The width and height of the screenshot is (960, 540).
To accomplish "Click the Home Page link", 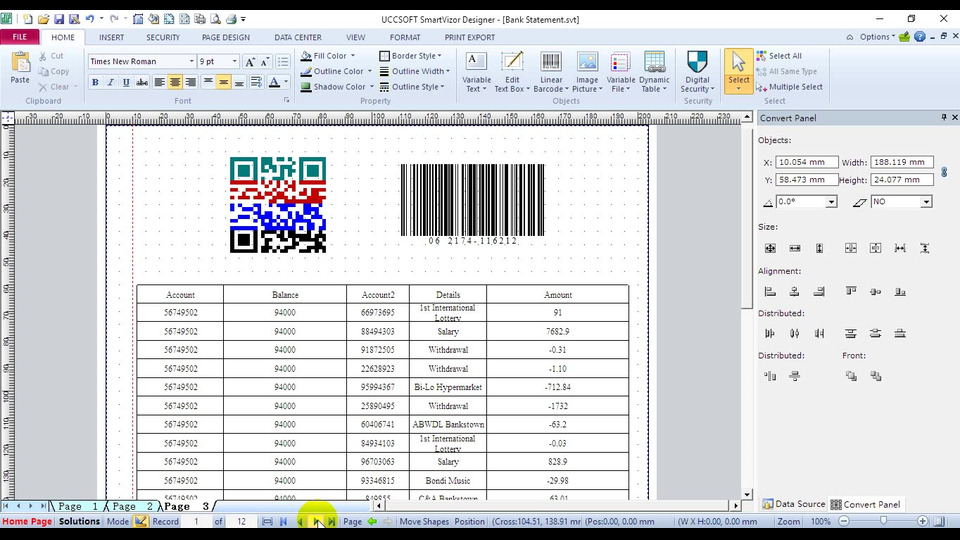I will (27, 522).
